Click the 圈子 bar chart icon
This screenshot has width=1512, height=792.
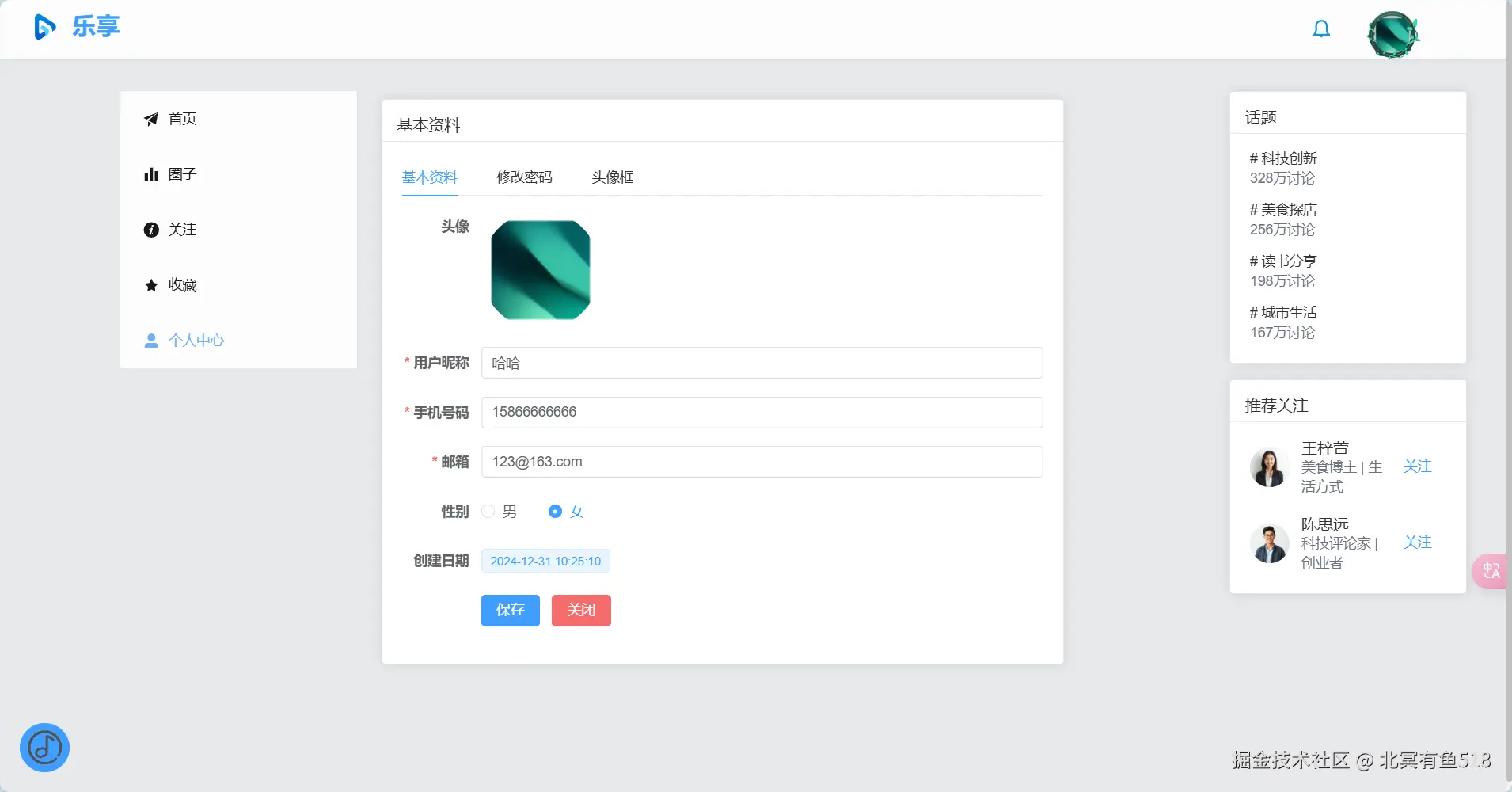click(x=151, y=174)
